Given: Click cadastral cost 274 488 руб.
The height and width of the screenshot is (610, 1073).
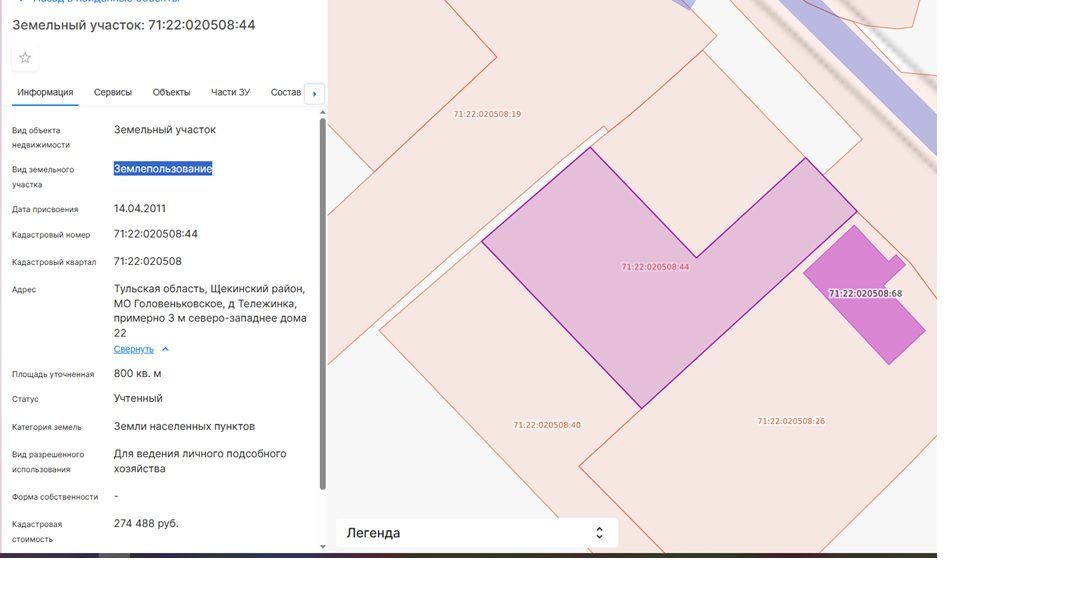Looking at the screenshot, I should [x=146, y=524].
